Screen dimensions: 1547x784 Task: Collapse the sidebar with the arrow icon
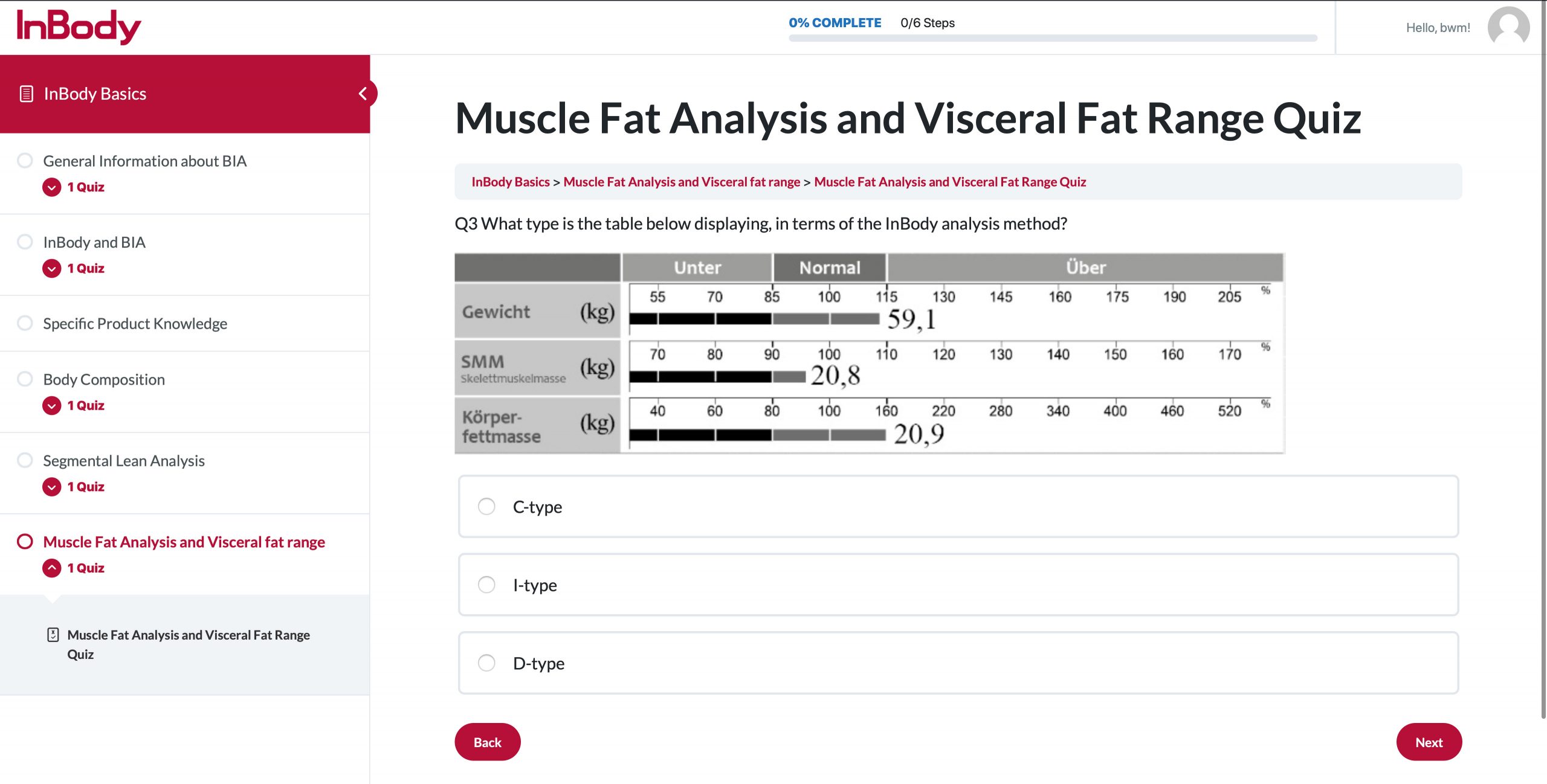[363, 94]
